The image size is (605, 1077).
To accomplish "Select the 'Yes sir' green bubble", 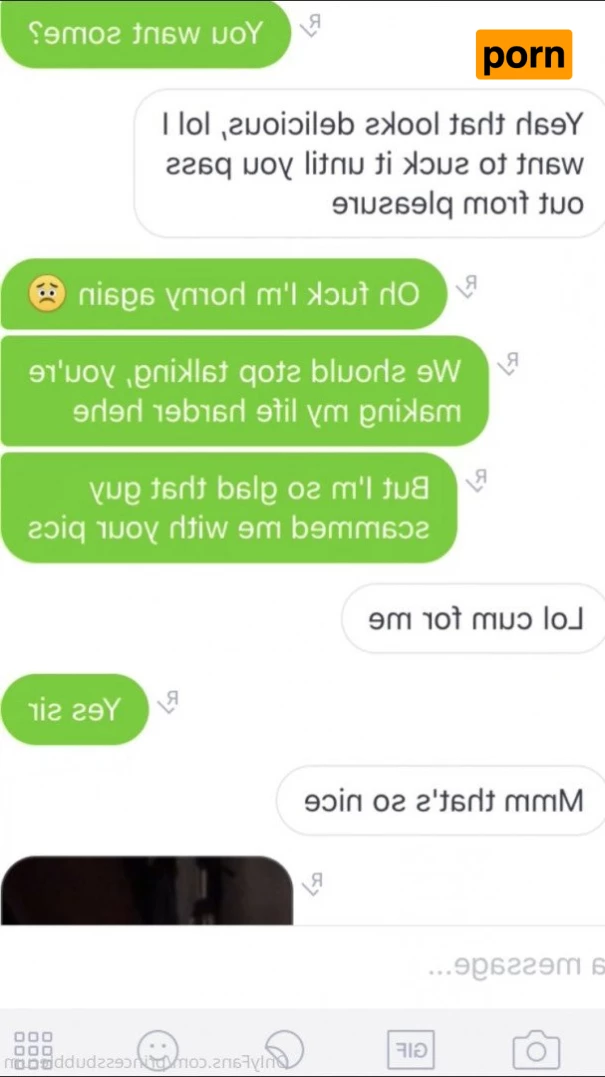I will coord(74,710).
